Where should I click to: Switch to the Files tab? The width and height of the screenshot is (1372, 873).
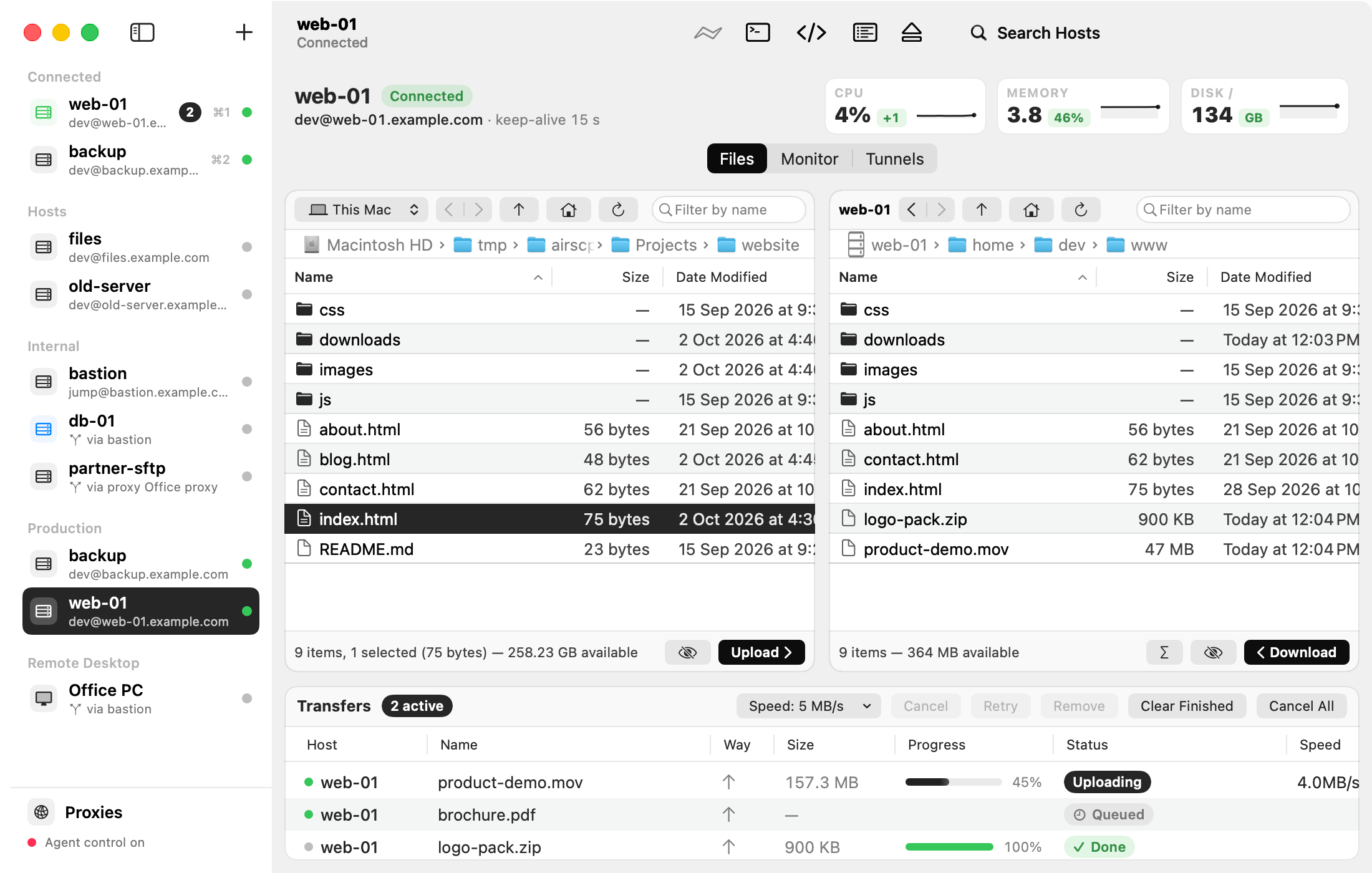pyautogui.click(x=737, y=159)
